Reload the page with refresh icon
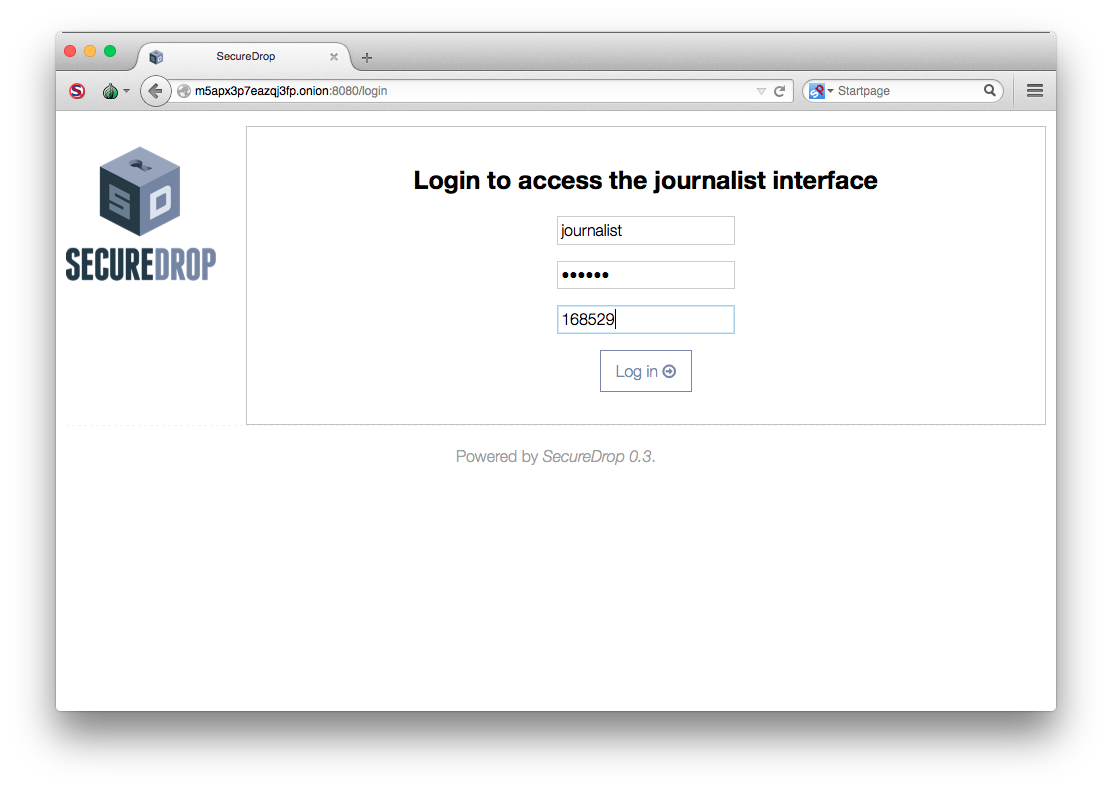1112x791 pixels. tap(779, 91)
